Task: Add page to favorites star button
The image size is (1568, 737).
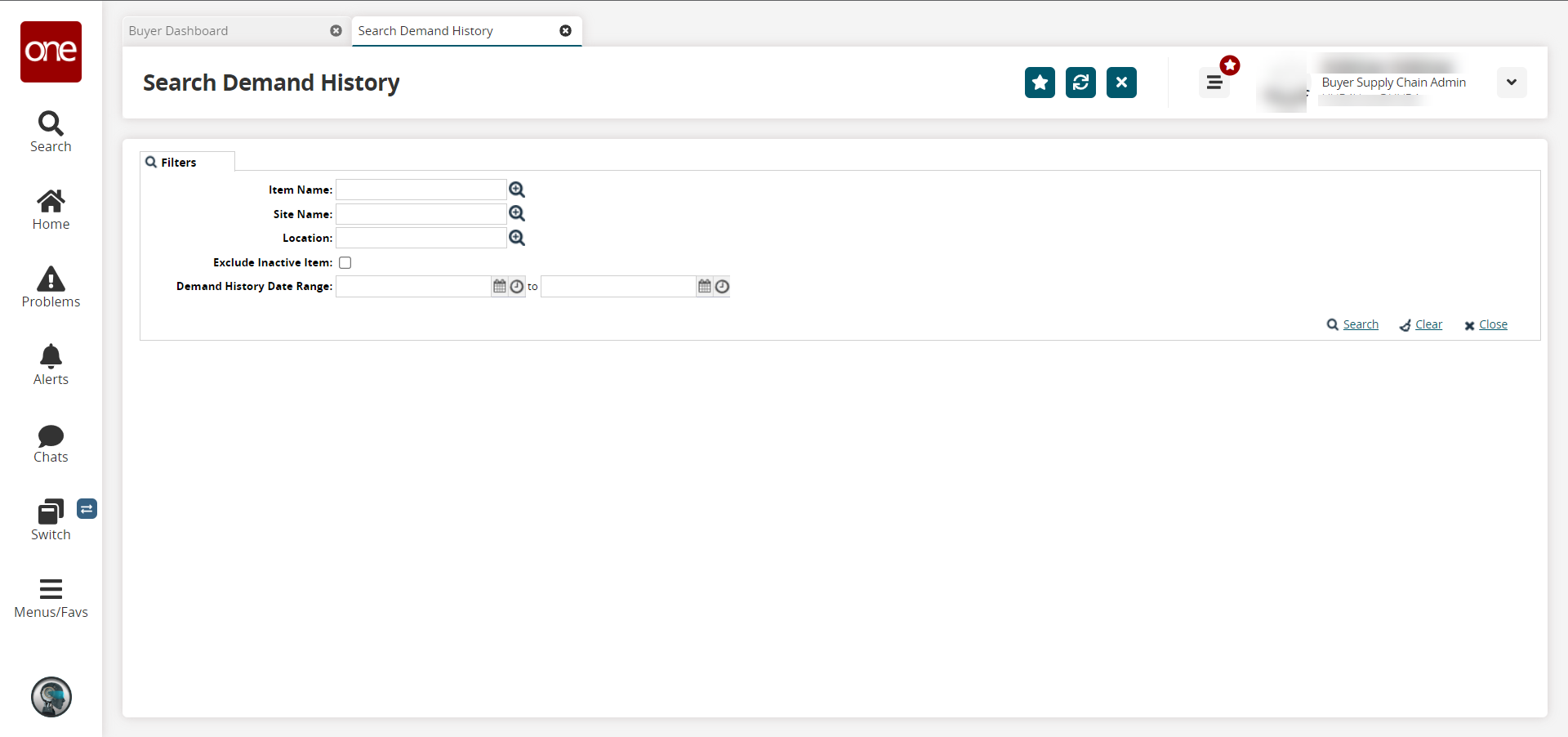Action: pyautogui.click(x=1040, y=83)
